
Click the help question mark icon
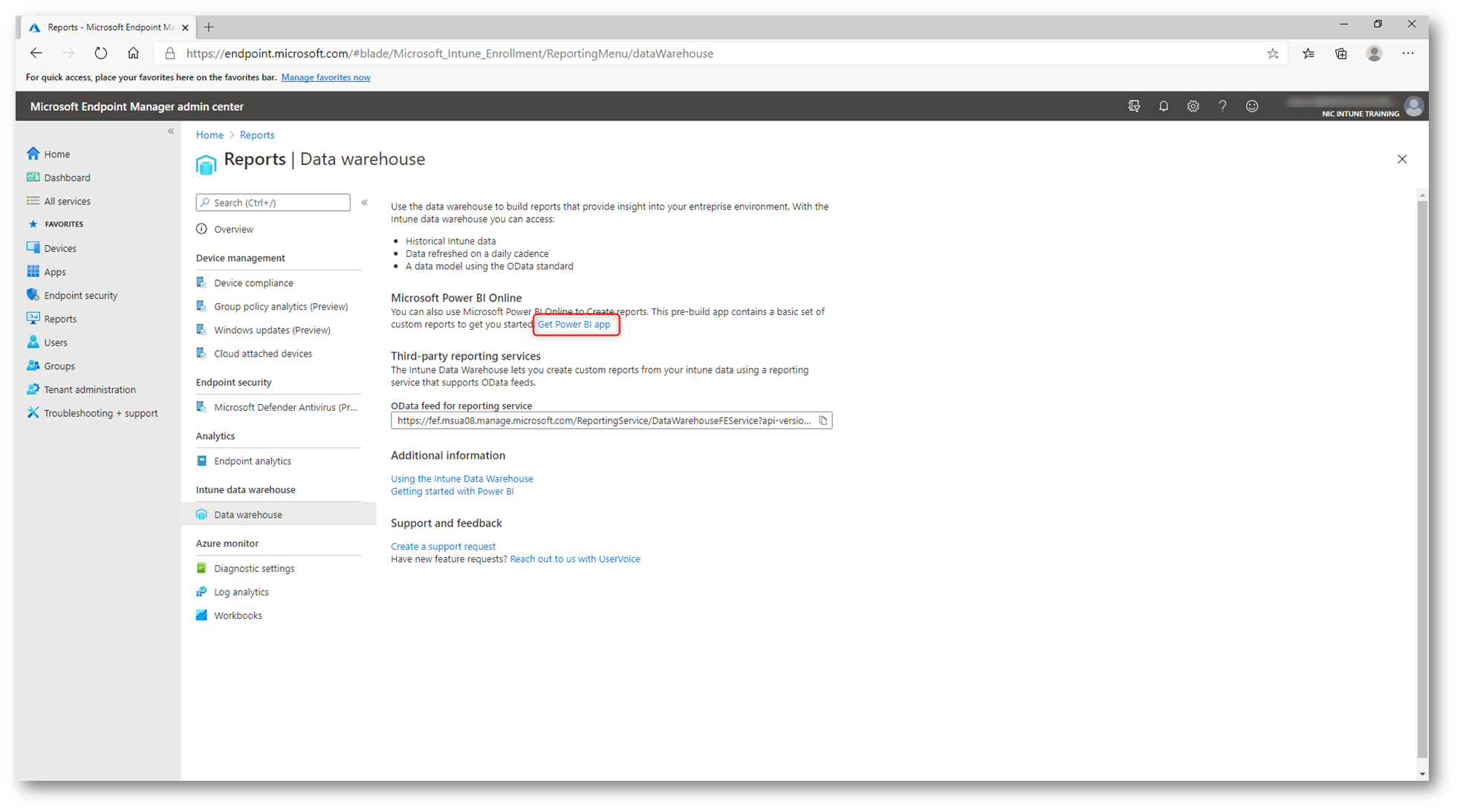tap(1222, 106)
